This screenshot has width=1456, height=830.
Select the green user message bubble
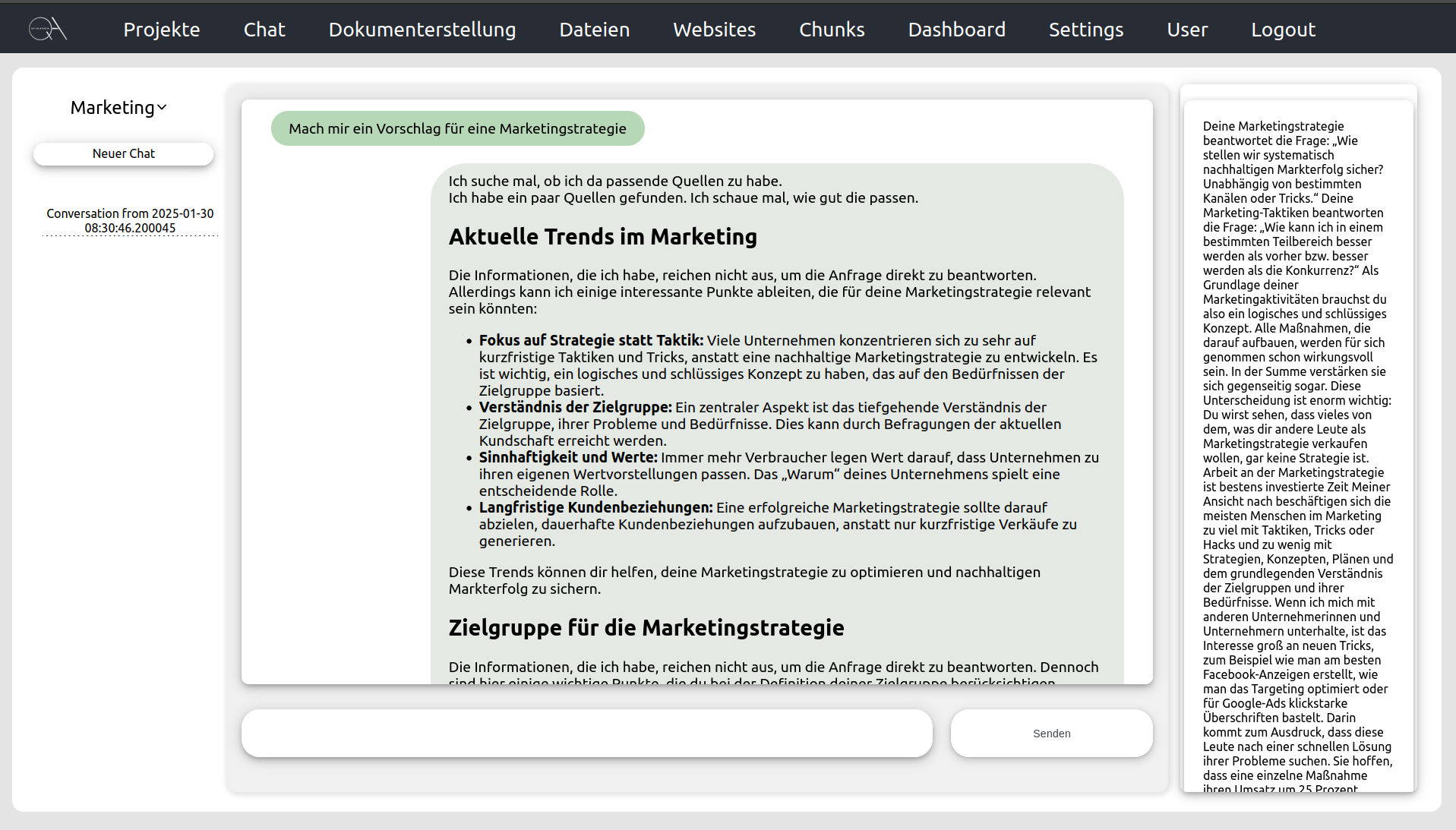457,128
